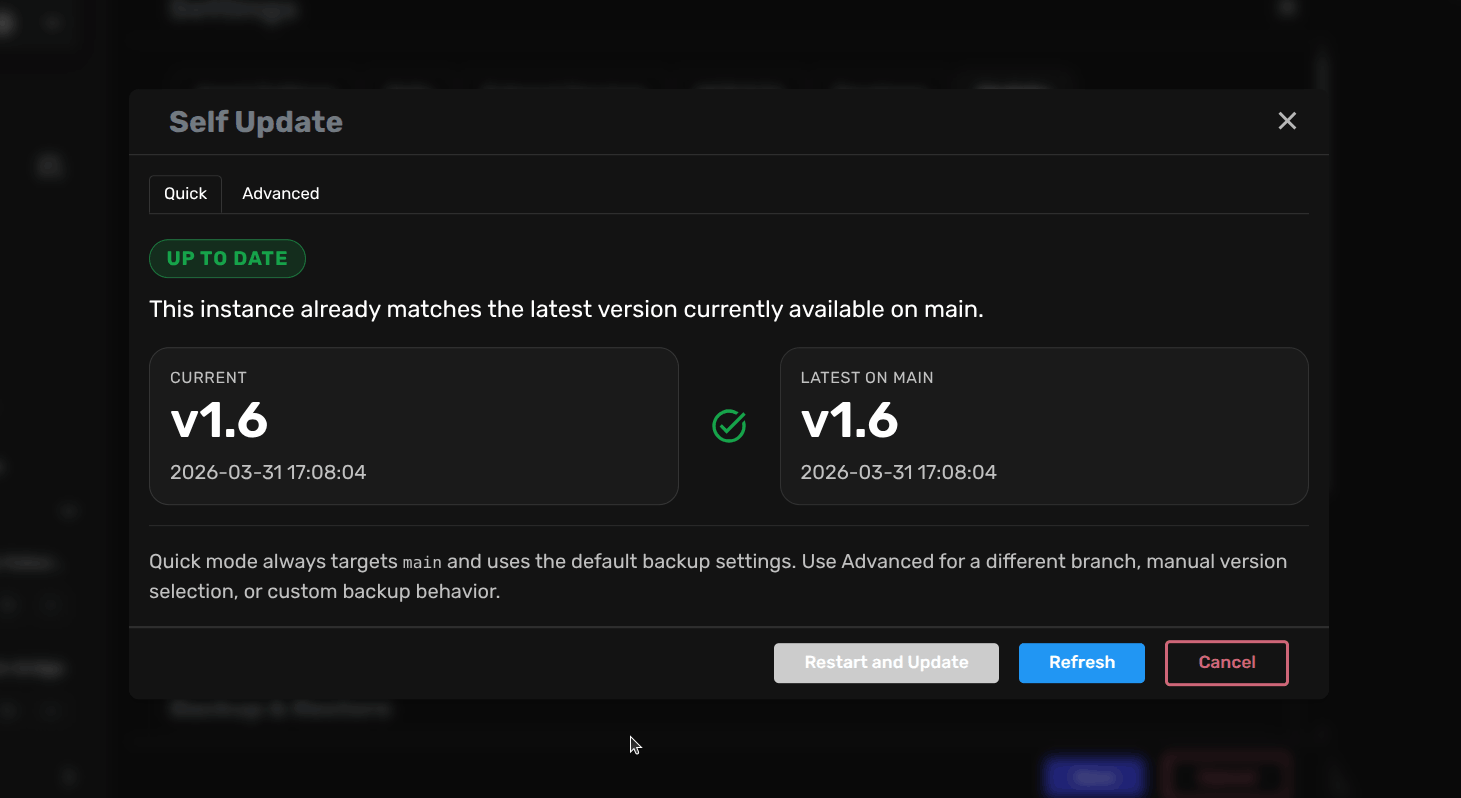Select the current version v1.6 number
This screenshot has height=798, width=1461.
[x=219, y=421]
